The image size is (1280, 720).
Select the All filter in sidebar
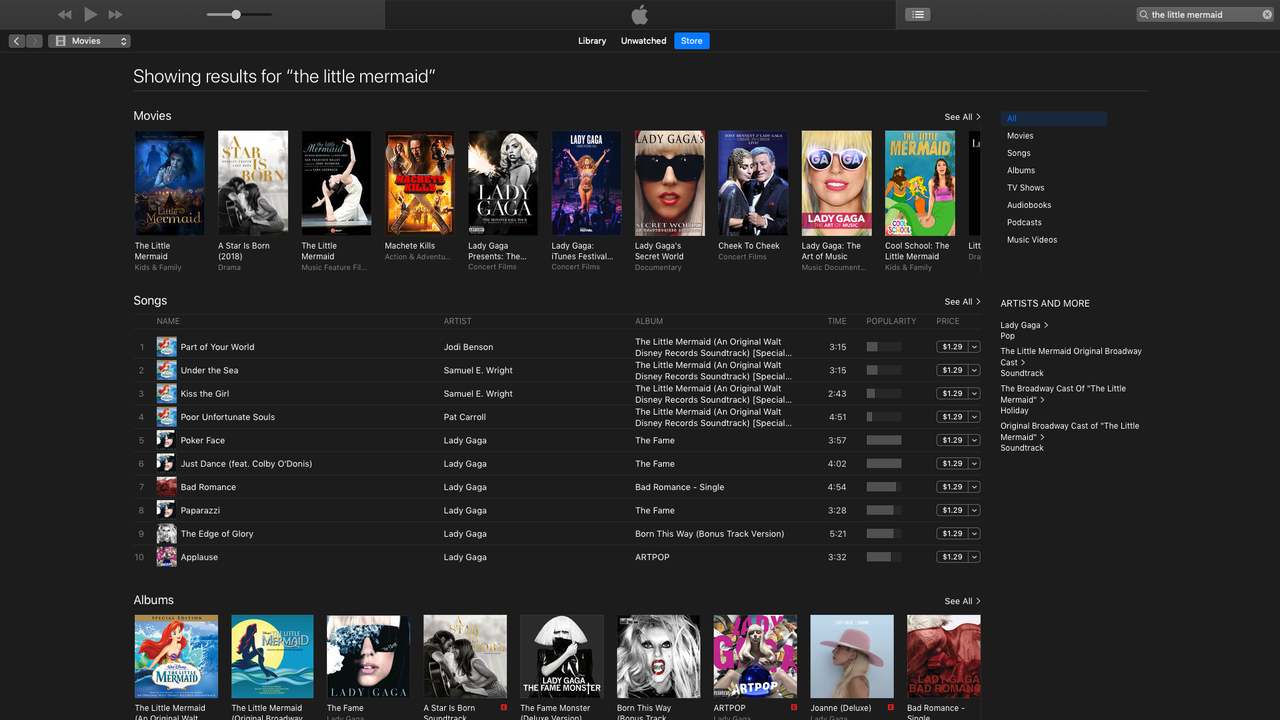[x=1053, y=118]
